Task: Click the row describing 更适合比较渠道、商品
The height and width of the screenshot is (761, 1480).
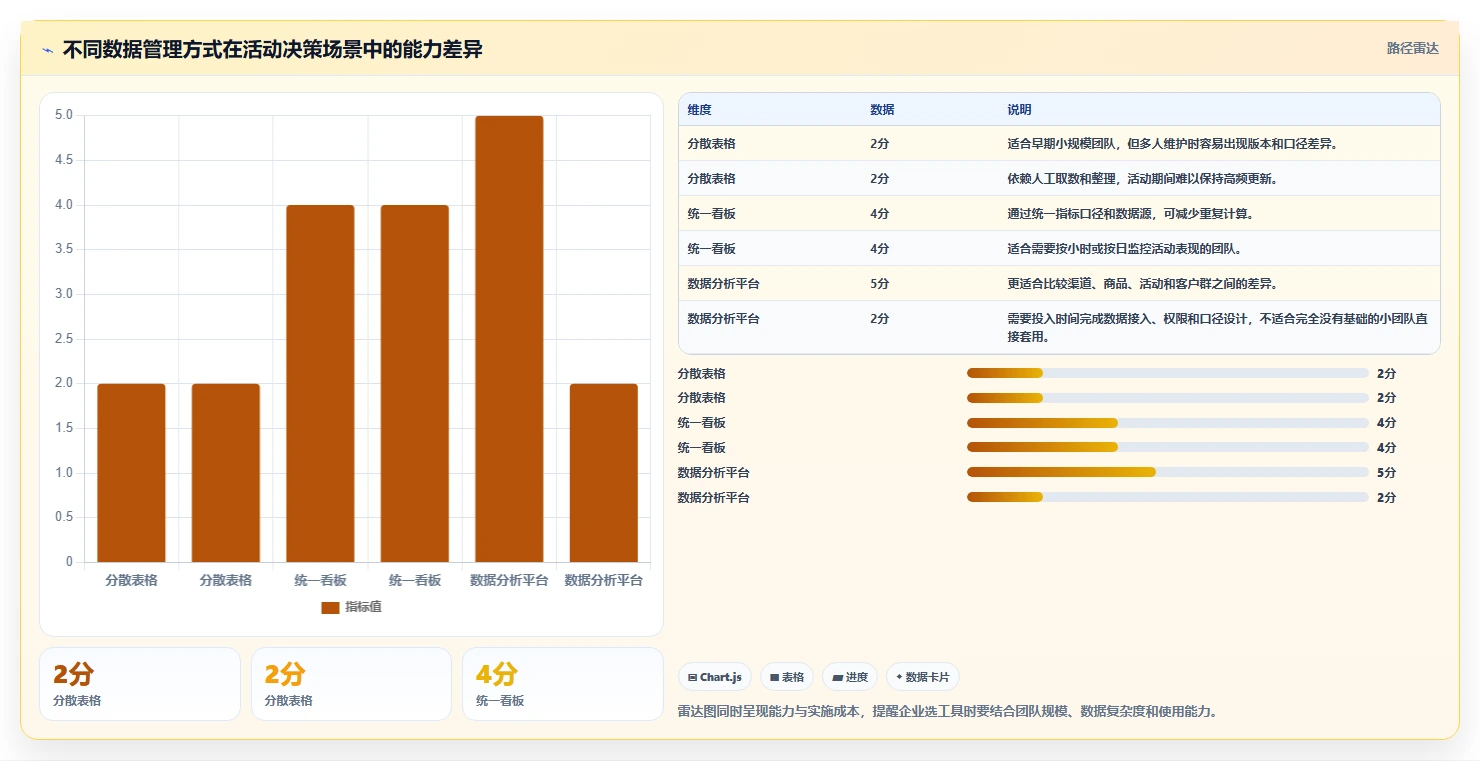Action: (x=1059, y=283)
